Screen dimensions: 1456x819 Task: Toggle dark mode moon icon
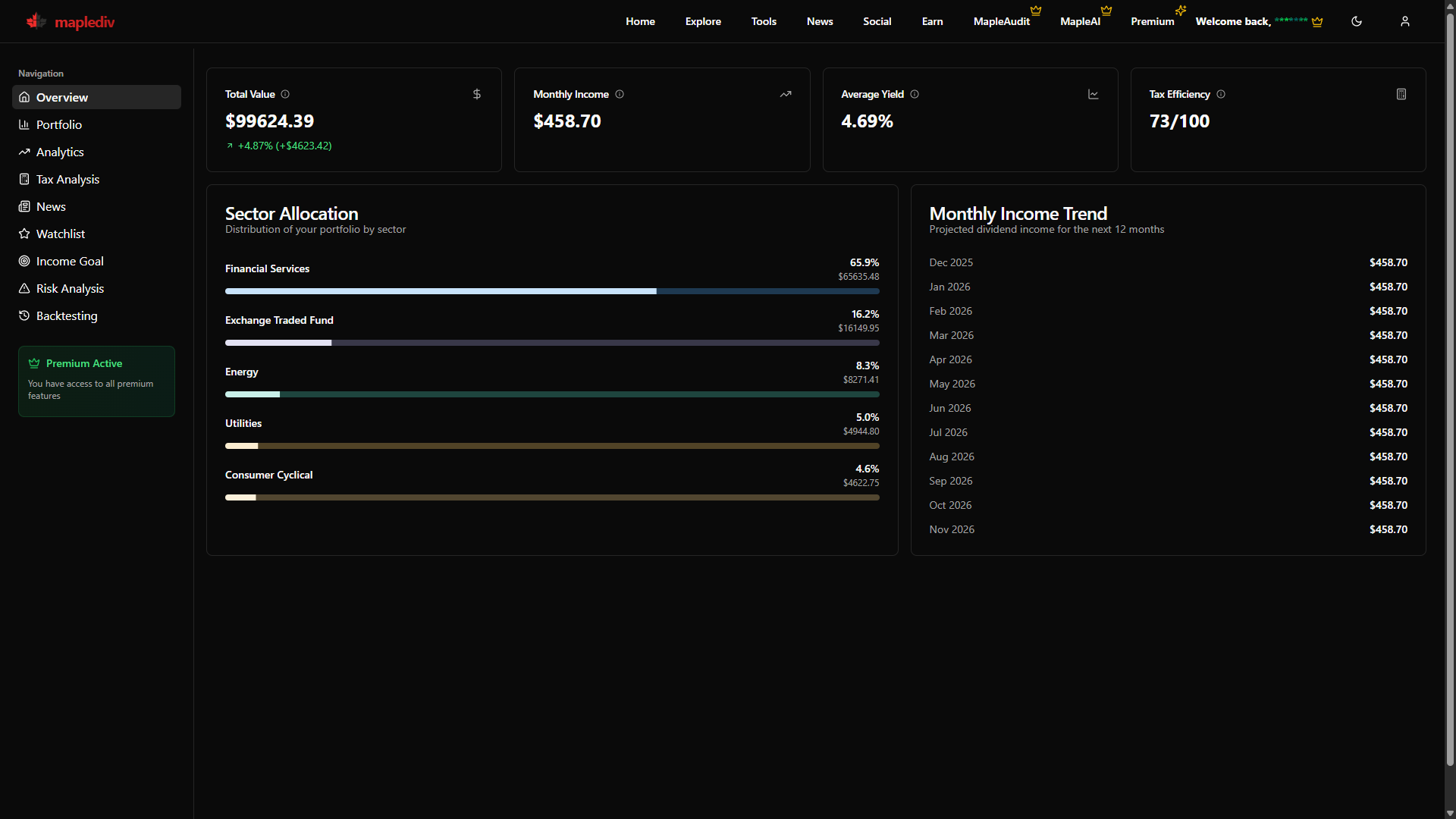click(1356, 21)
